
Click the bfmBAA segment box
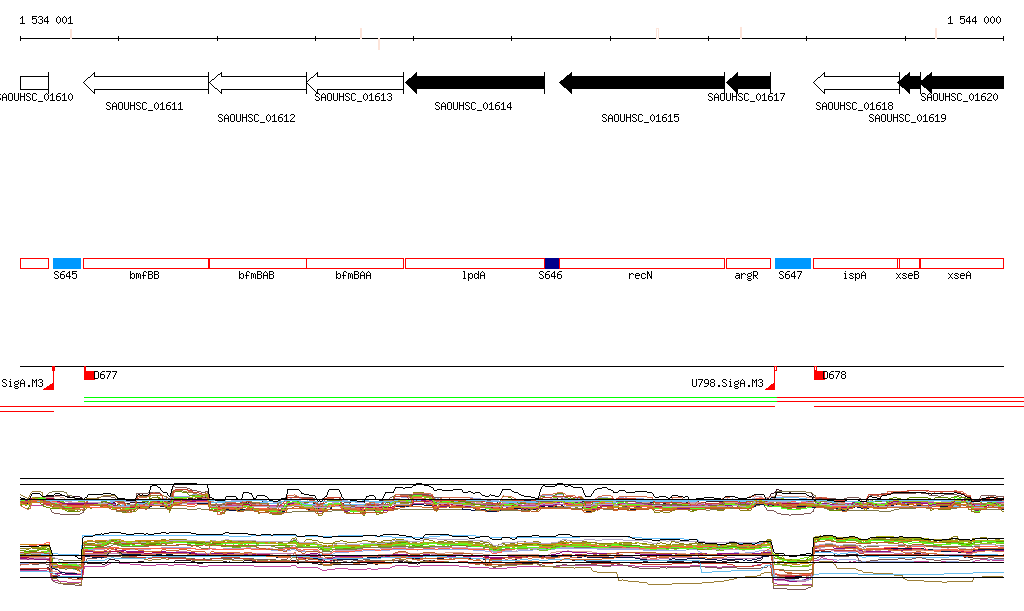pyautogui.click(x=355, y=264)
